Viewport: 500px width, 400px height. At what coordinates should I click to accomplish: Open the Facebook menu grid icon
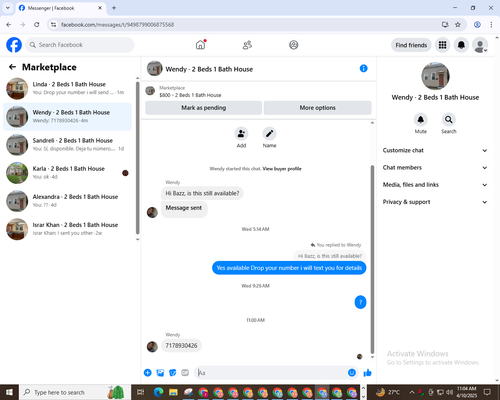tap(442, 45)
